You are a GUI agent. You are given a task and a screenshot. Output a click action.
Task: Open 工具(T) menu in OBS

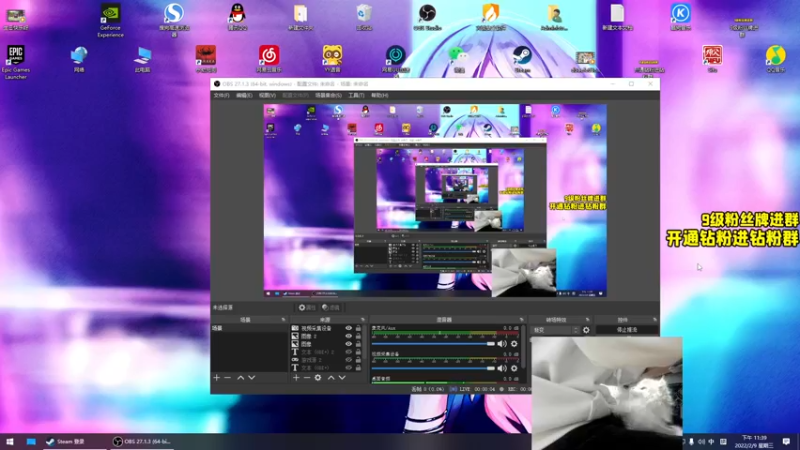coord(356,95)
